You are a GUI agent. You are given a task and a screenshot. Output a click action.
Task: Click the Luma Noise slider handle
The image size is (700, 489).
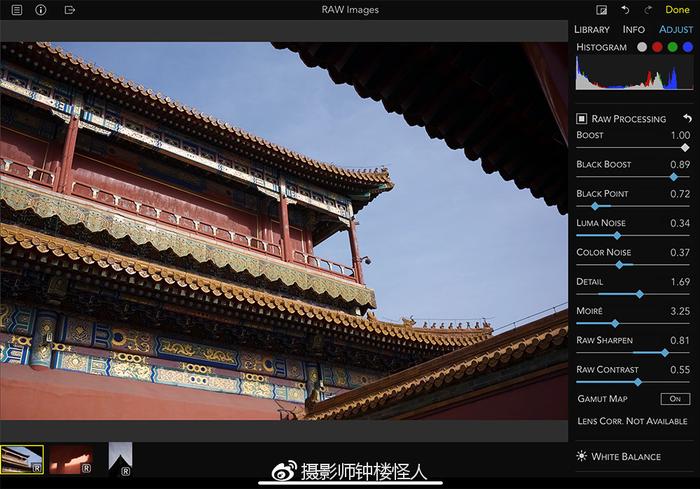617,236
